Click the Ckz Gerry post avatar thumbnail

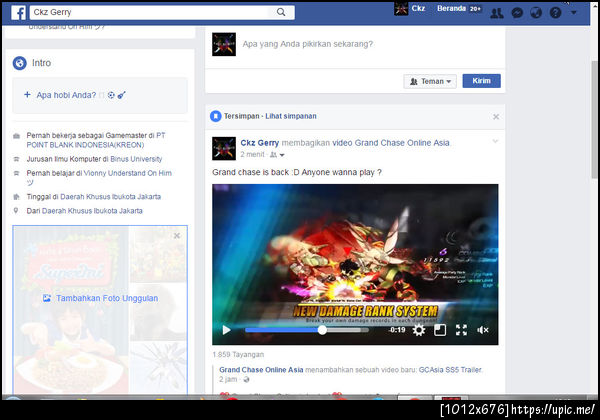click(x=224, y=148)
